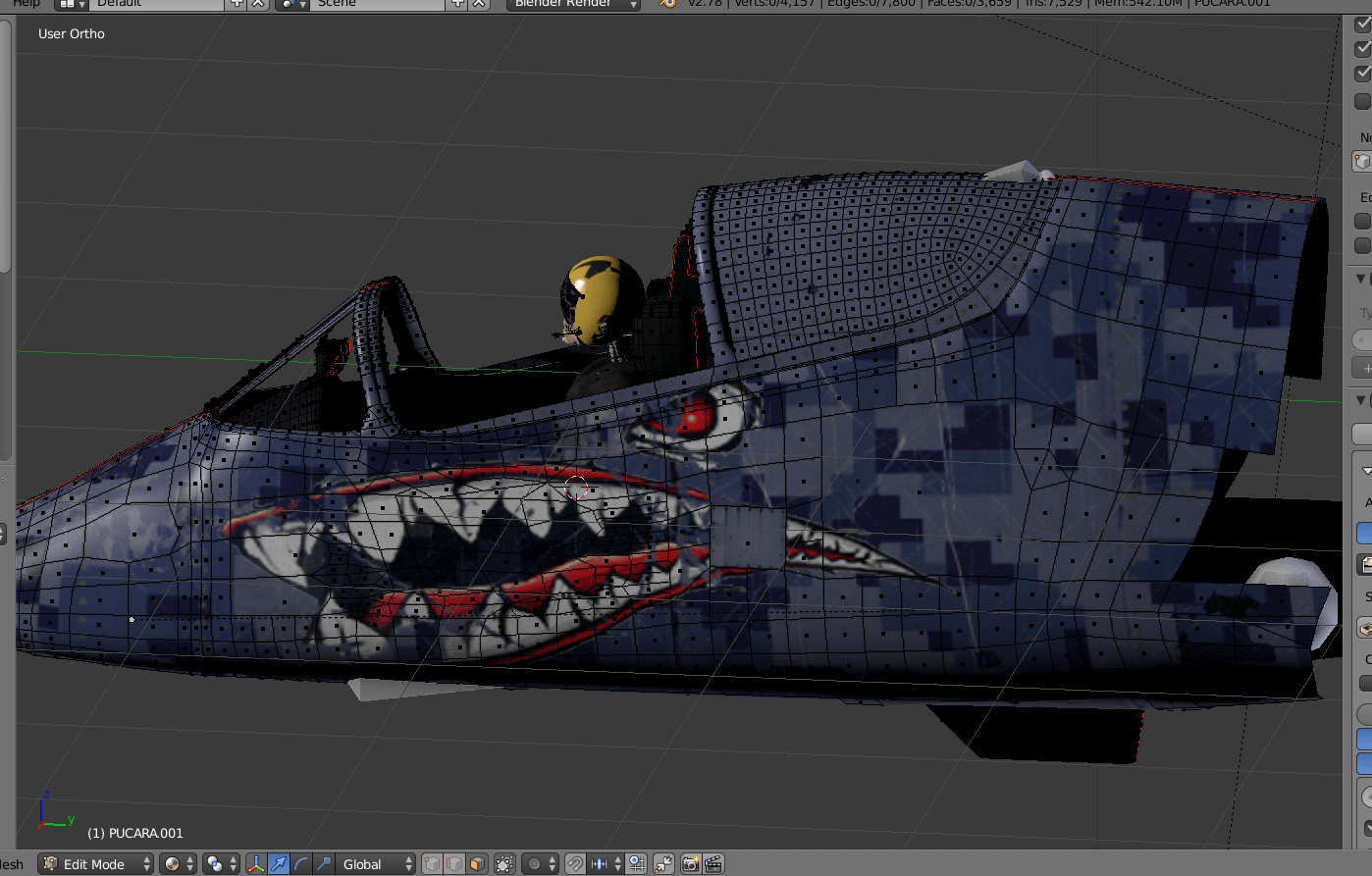This screenshot has width=1372, height=876.
Task: Select the rotate manipulator arc
Action: [301, 864]
